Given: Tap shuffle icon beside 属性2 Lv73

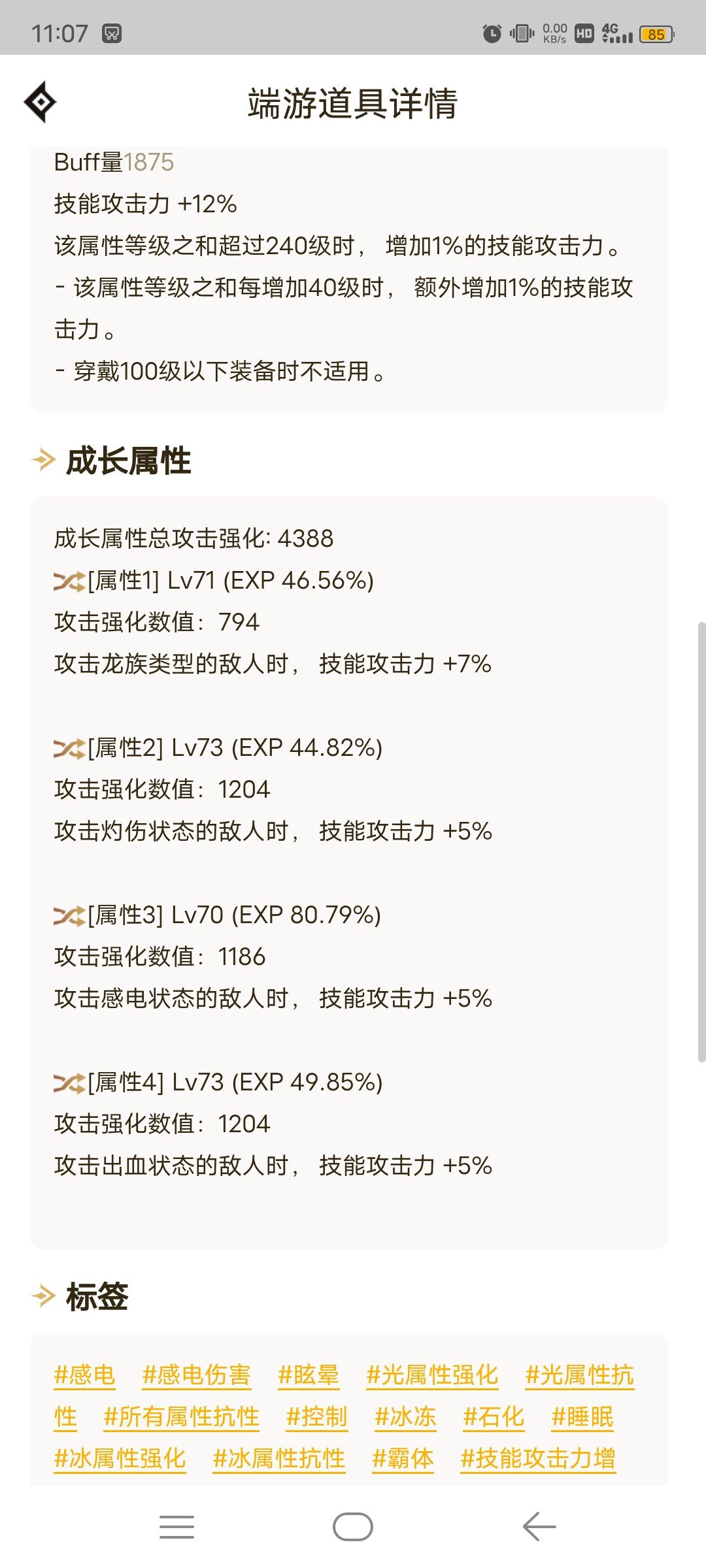Looking at the screenshot, I should coord(69,748).
